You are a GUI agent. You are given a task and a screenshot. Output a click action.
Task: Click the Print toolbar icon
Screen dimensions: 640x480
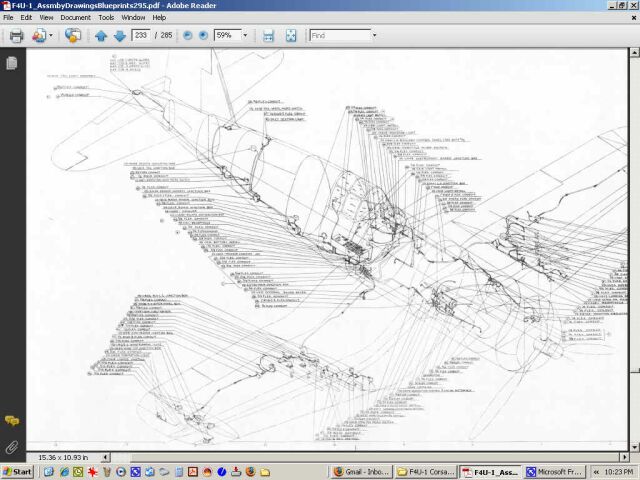tap(16, 36)
